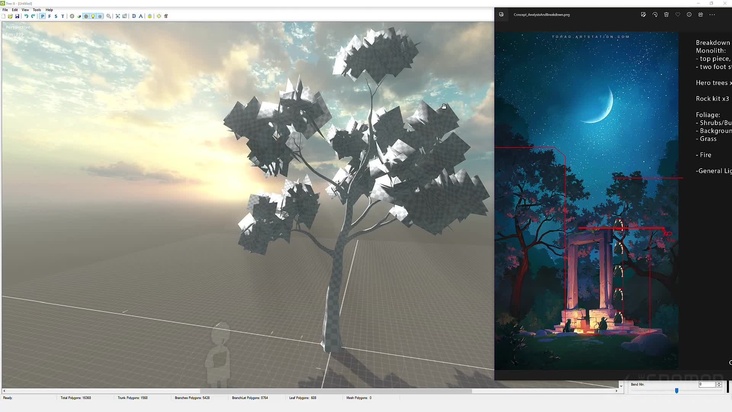
Task: Click the Rotate icon in photo viewer
Action: (655, 14)
